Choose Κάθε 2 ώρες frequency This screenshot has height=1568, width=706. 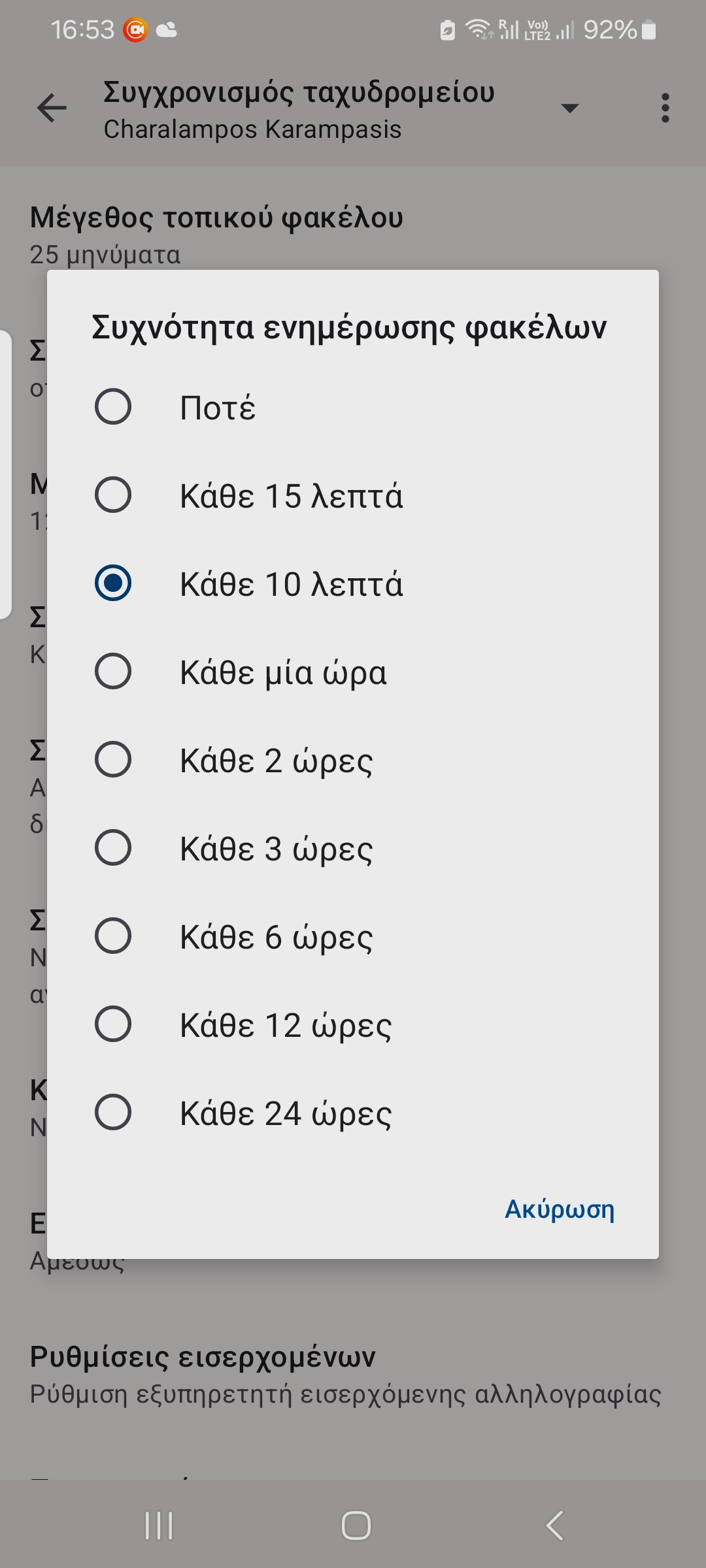pyautogui.click(x=353, y=760)
